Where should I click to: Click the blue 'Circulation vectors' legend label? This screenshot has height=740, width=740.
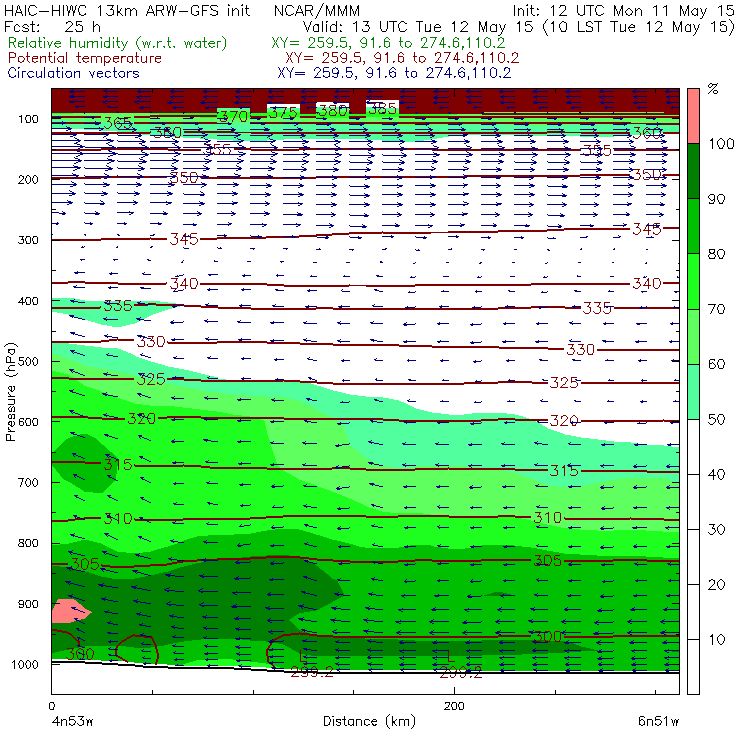click(x=74, y=73)
